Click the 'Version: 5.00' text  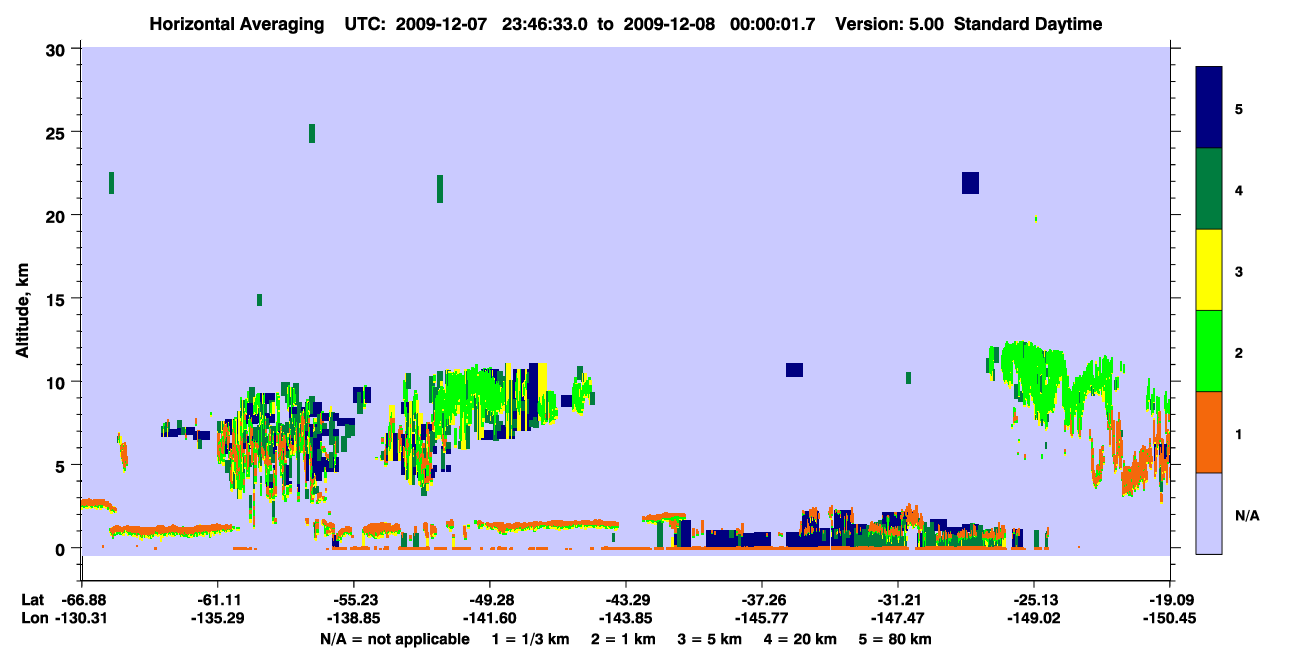[x=890, y=24]
